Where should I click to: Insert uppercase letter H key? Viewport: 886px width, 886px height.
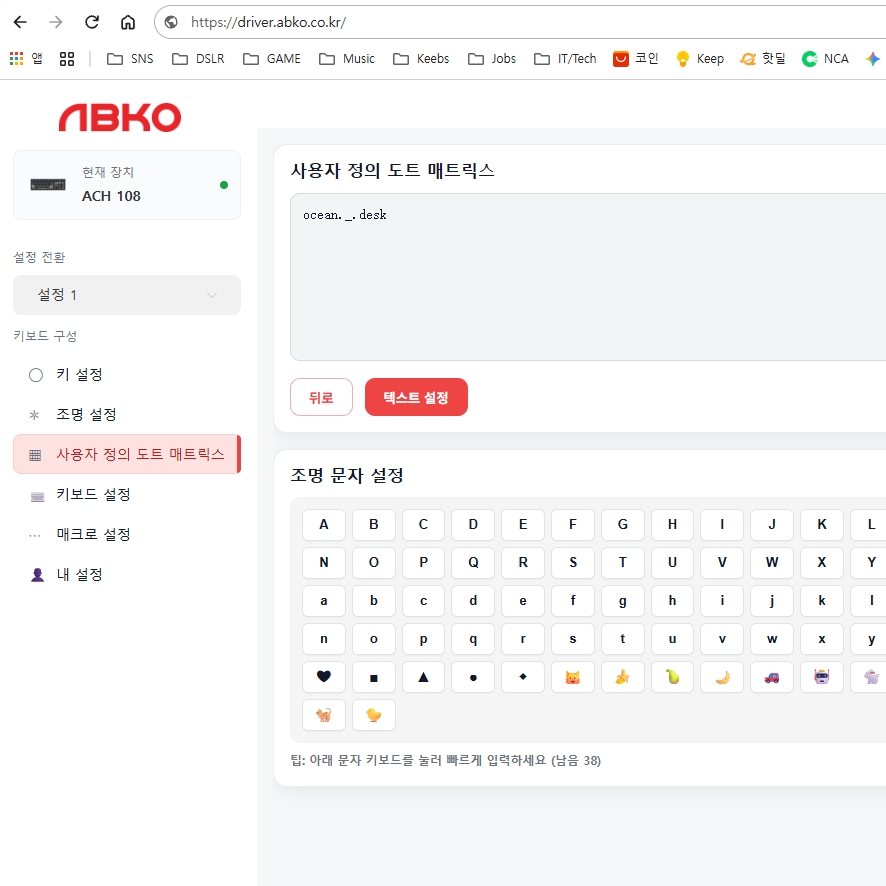pos(672,524)
